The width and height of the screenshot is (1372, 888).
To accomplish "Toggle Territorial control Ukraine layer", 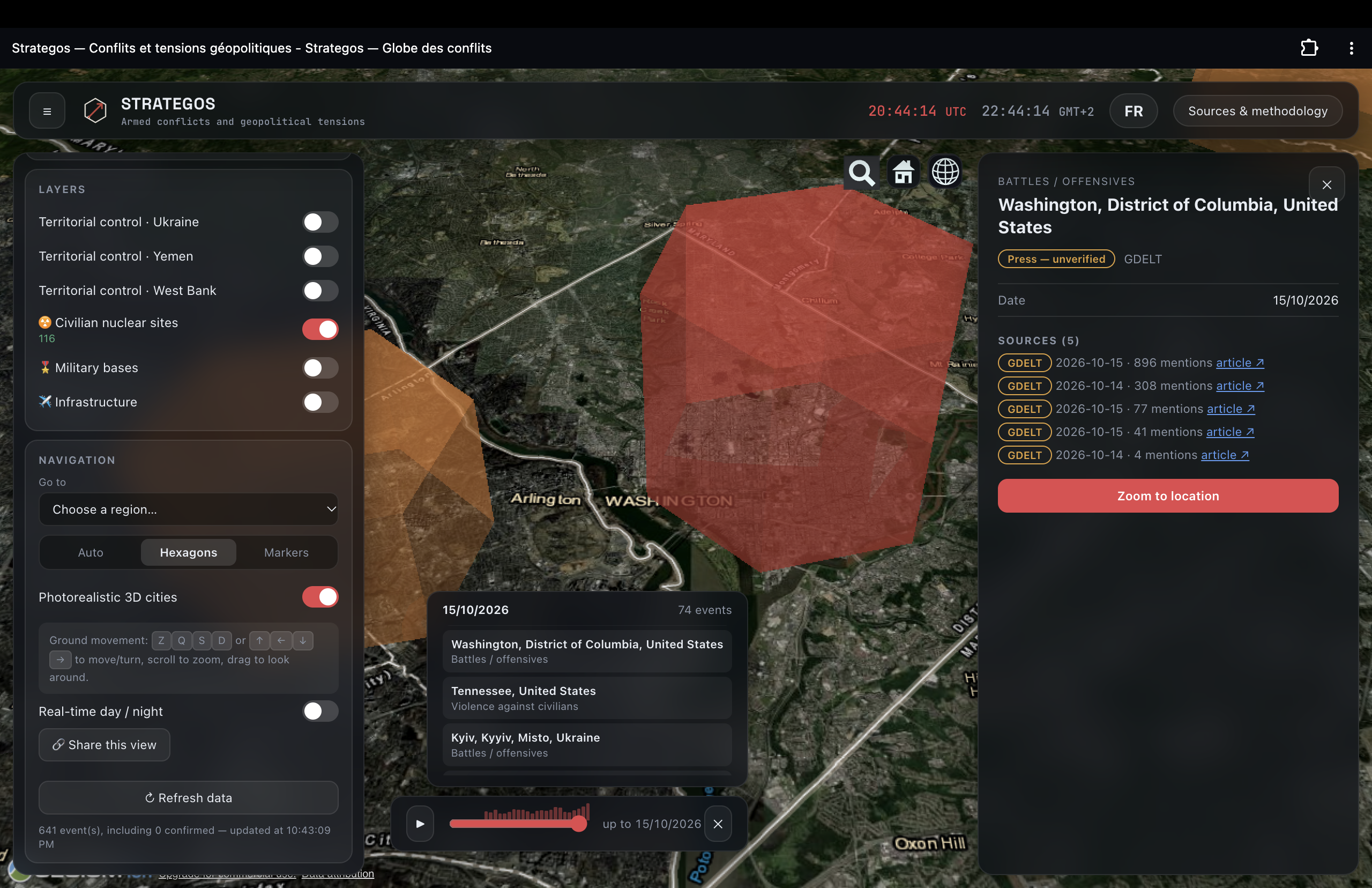I will 320,222.
